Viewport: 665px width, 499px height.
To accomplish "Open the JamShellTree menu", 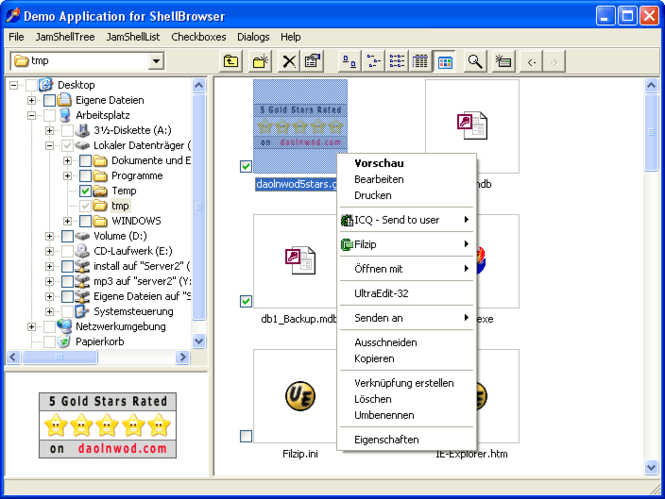I will tap(65, 37).
